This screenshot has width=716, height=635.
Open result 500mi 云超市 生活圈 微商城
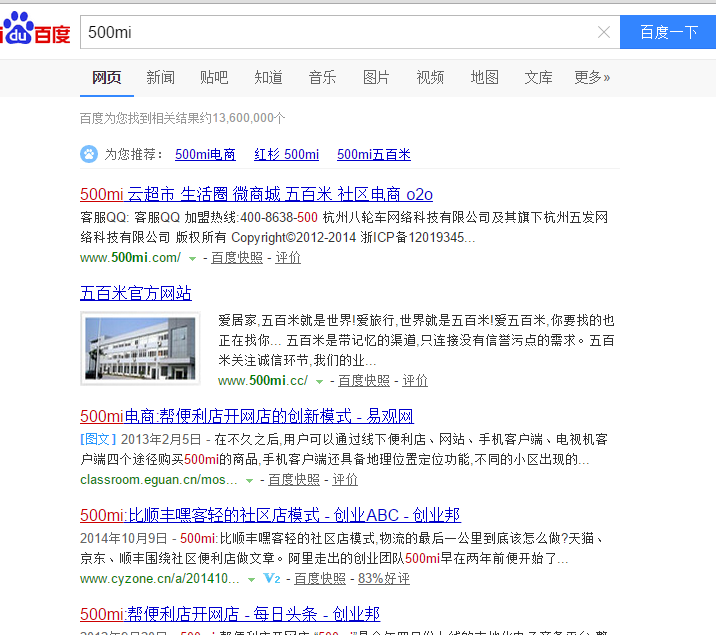click(256, 194)
